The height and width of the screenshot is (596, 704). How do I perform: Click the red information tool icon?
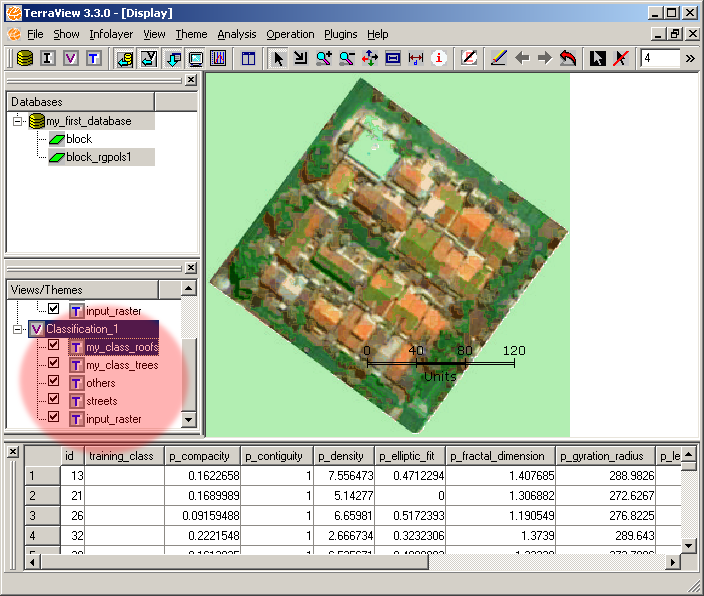438,58
